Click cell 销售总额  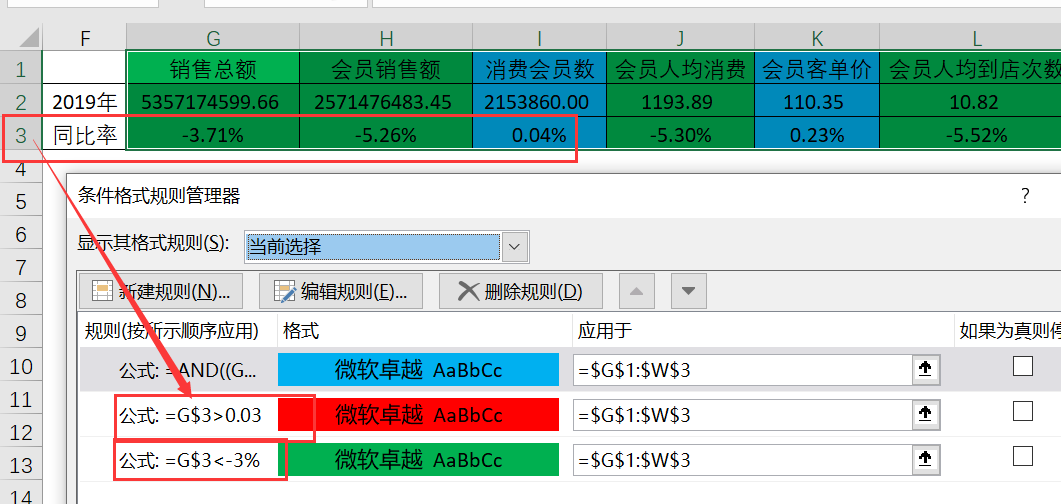(x=212, y=68)
